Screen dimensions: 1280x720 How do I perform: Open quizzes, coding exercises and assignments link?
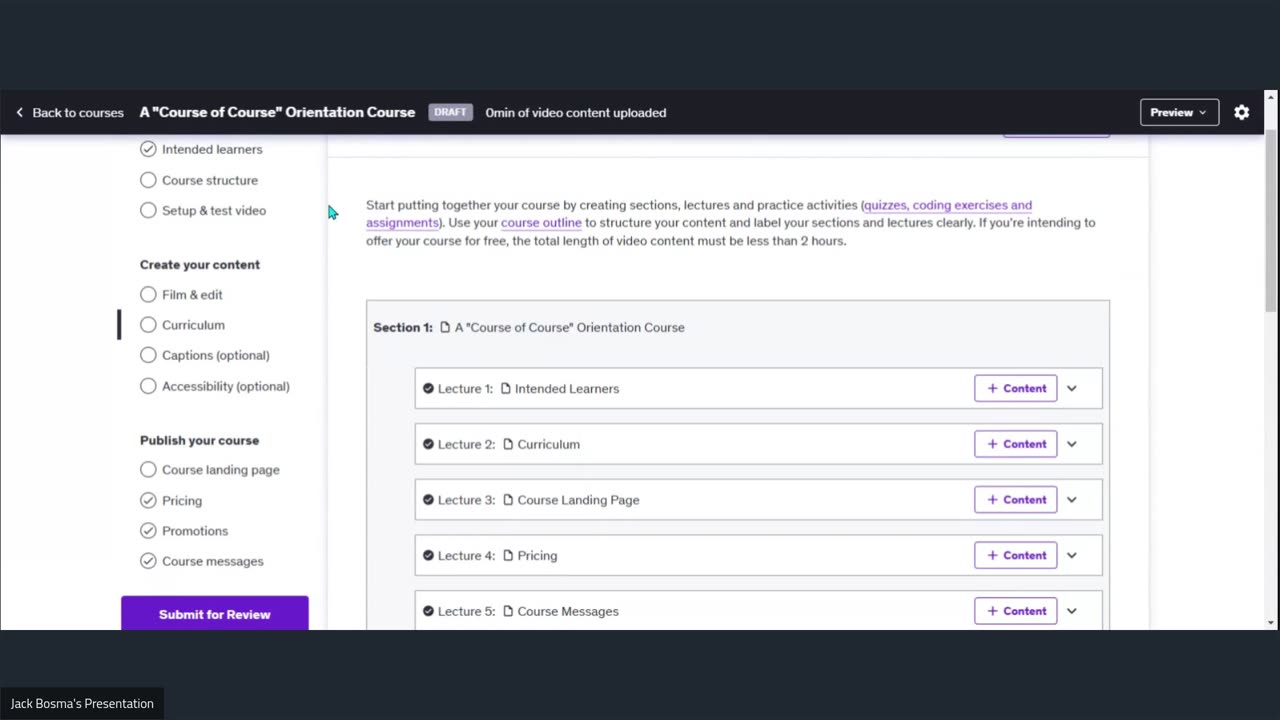tap(948, 205)
